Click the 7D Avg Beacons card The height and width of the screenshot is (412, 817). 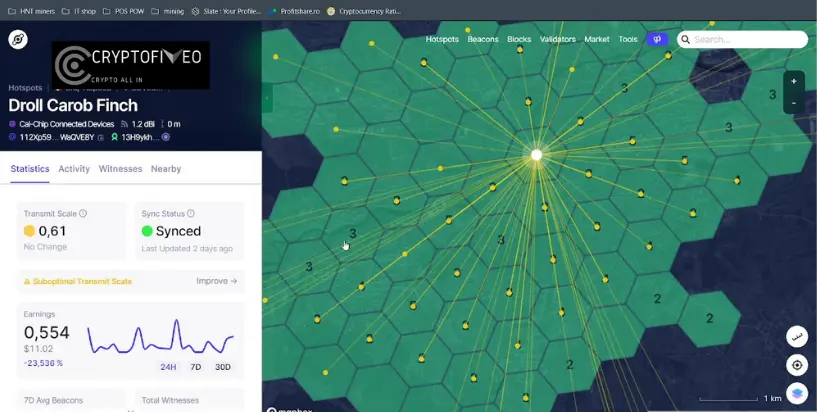71,400
